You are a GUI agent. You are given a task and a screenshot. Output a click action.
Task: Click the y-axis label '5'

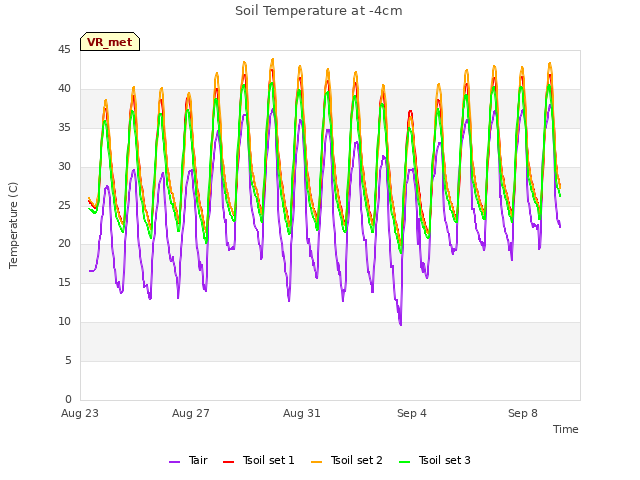[68, 360]
